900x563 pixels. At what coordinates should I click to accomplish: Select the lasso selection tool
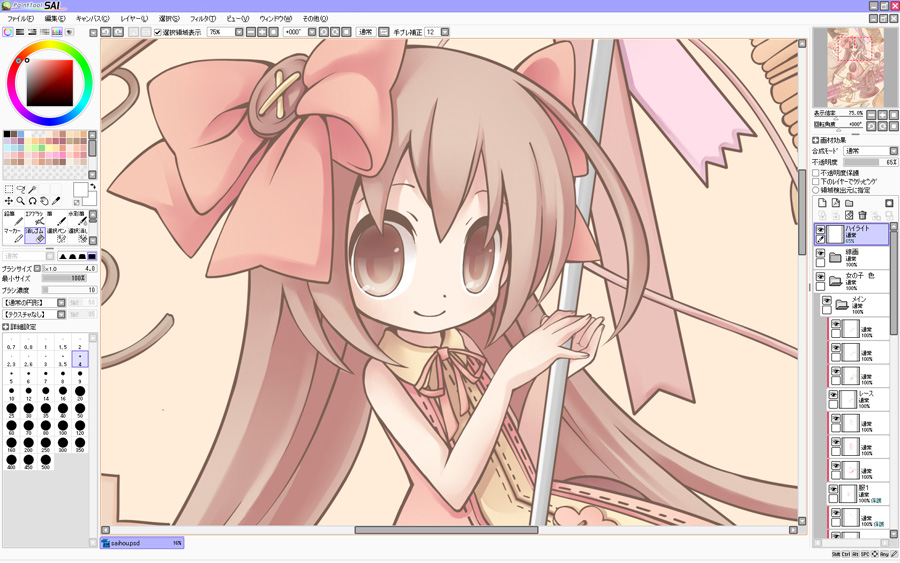(21, 189)
